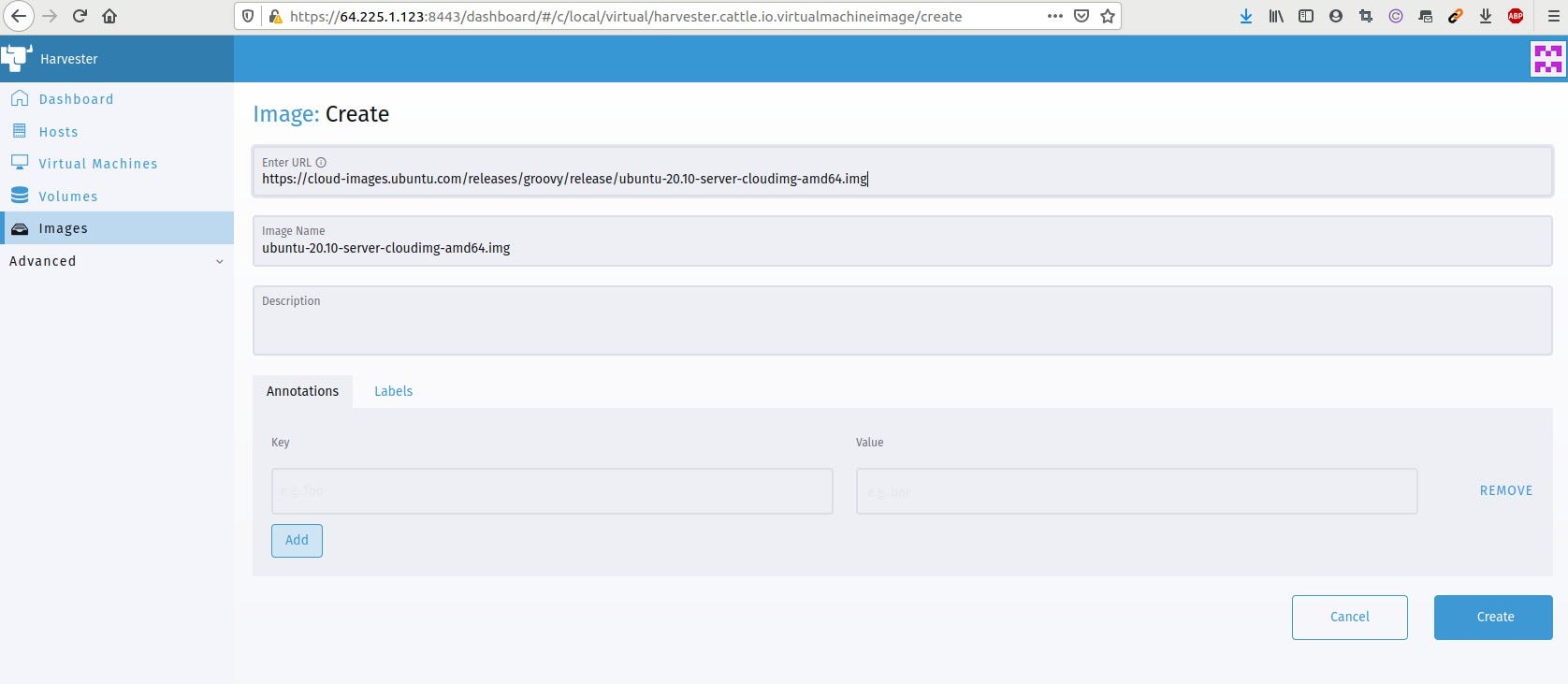Click the Enter URL info icon
Viewport: 1568px width, 684px height.
tap(321, 163)
